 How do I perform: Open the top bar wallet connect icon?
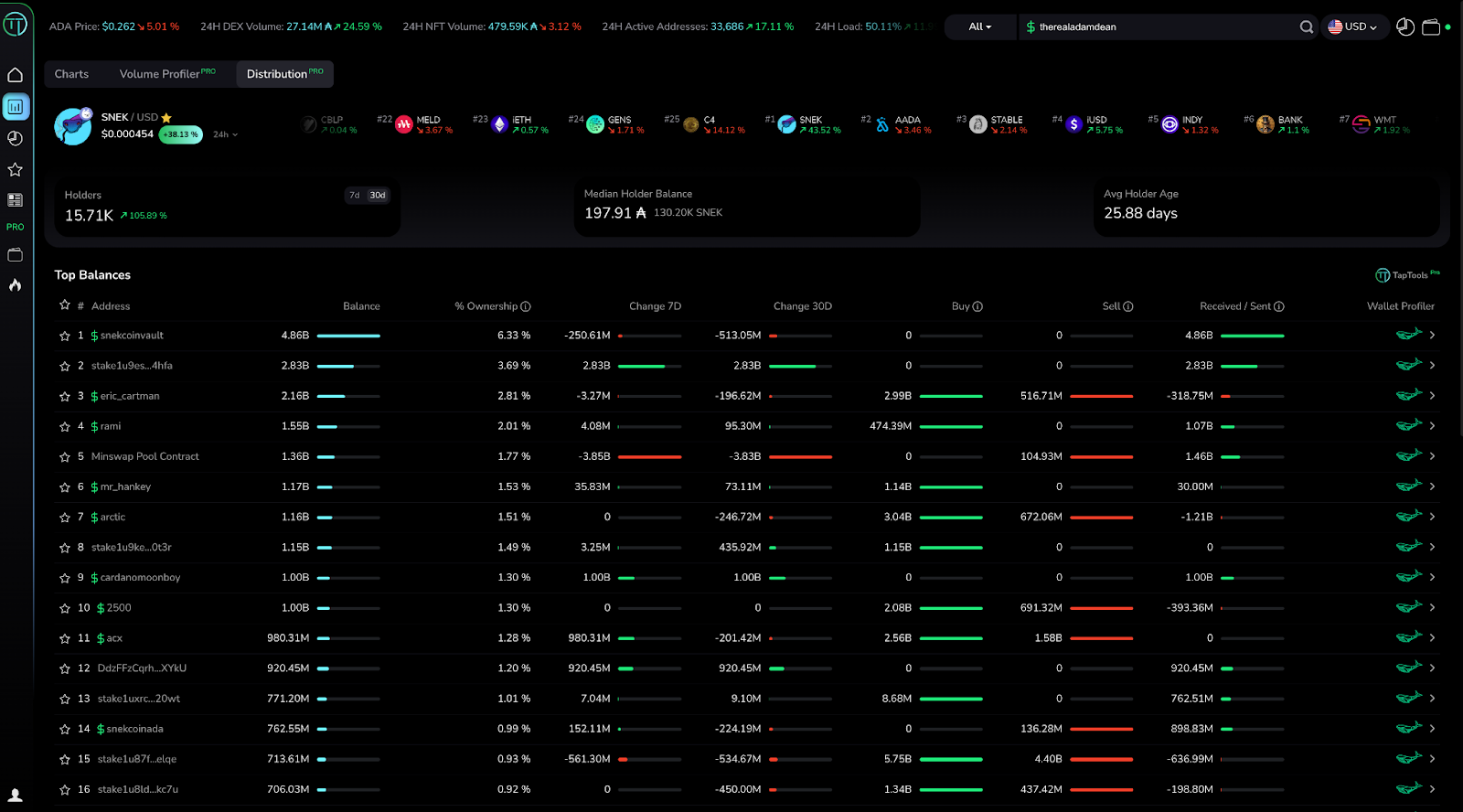(1431, 27)
